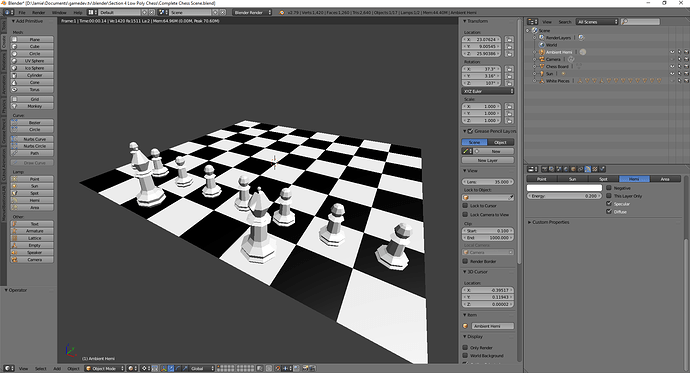Viewport: 690px width, 373px height.
Task: Switch lamp type to Point
Action: click(542, 179)
